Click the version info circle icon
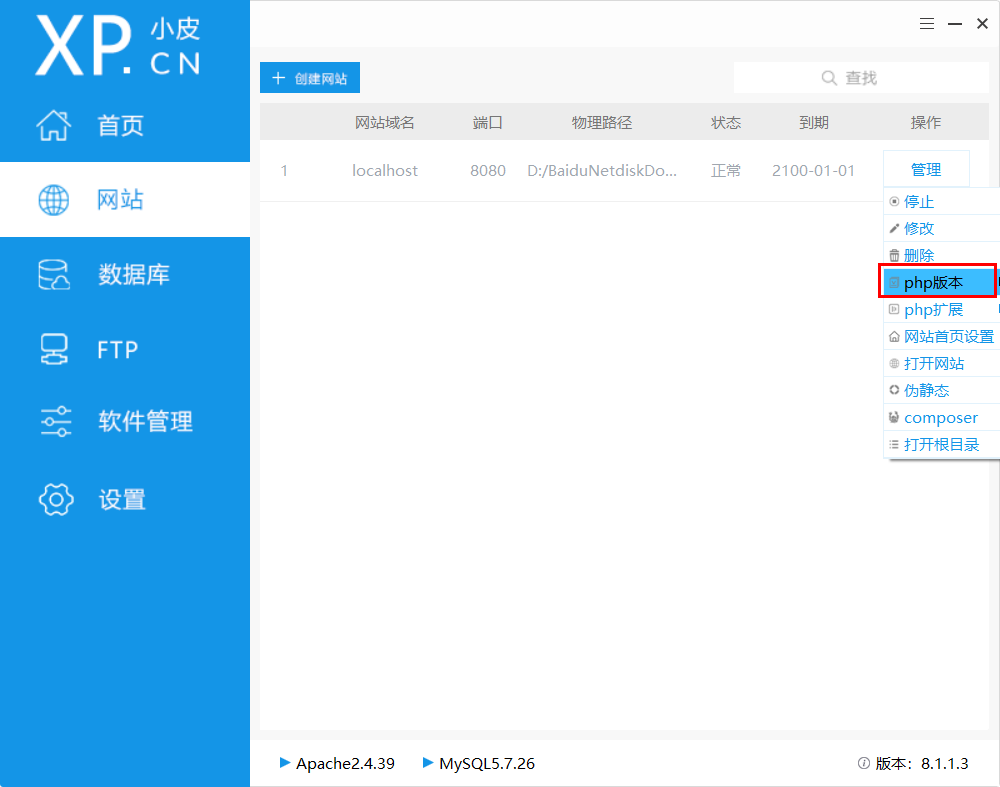Screen dimensions: 1000x787 click(x=864, y=763)
